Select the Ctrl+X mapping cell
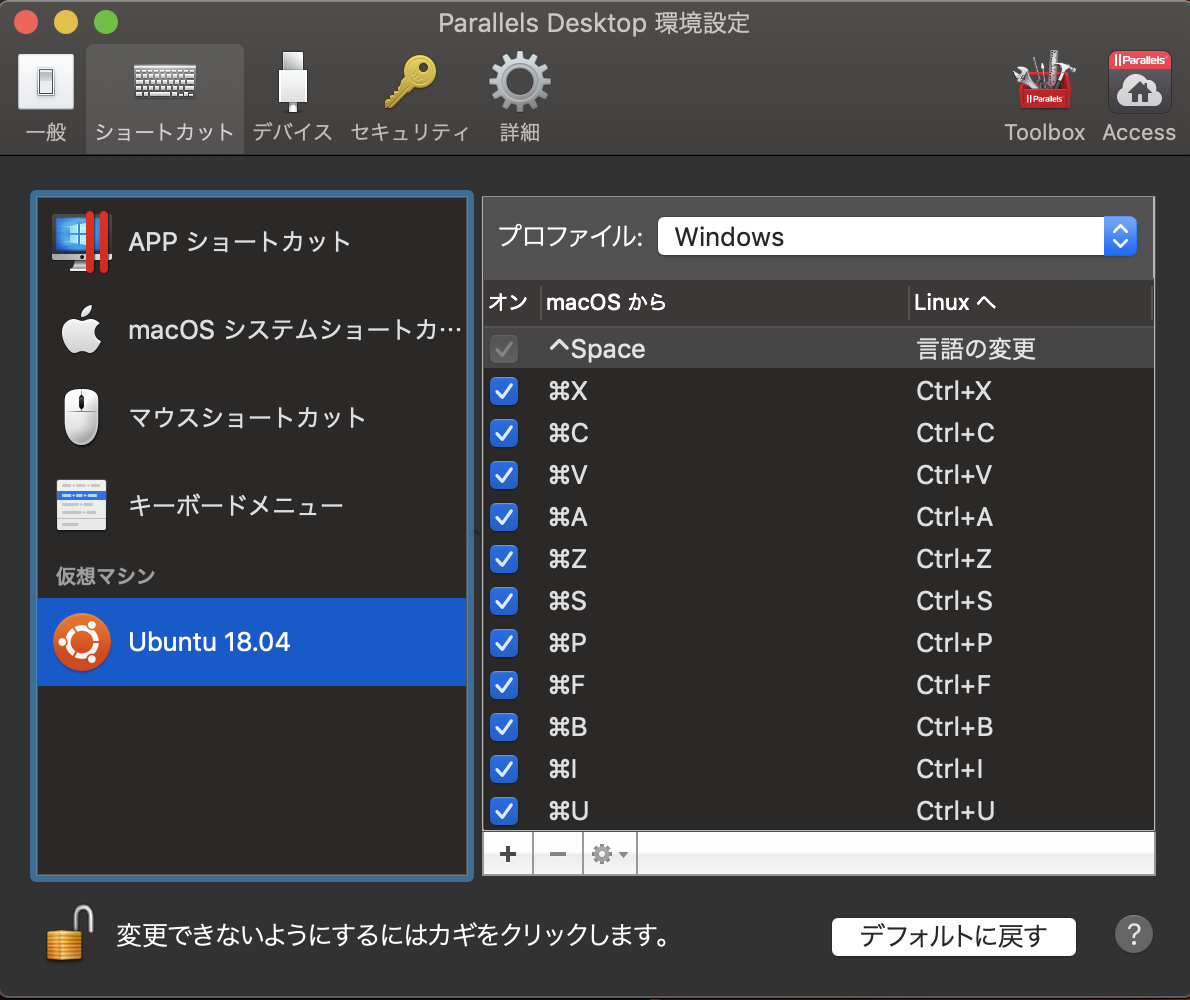1190x1000 pixels. click(954, 392)
